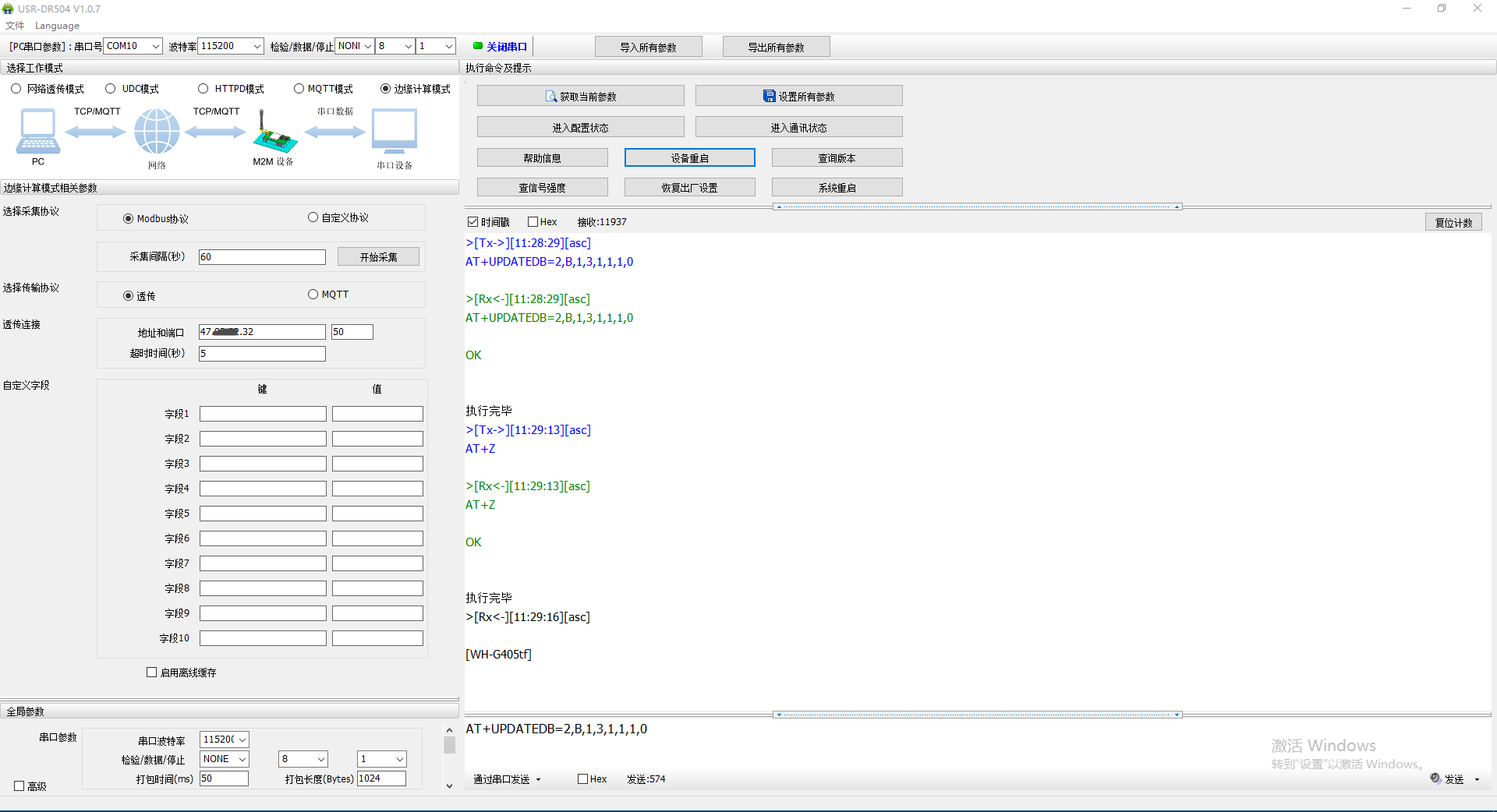The height and width of the screenshot is (812, 1497).
Task: Click the 开始采集 start collection button
Action: (x=378, y=257)
